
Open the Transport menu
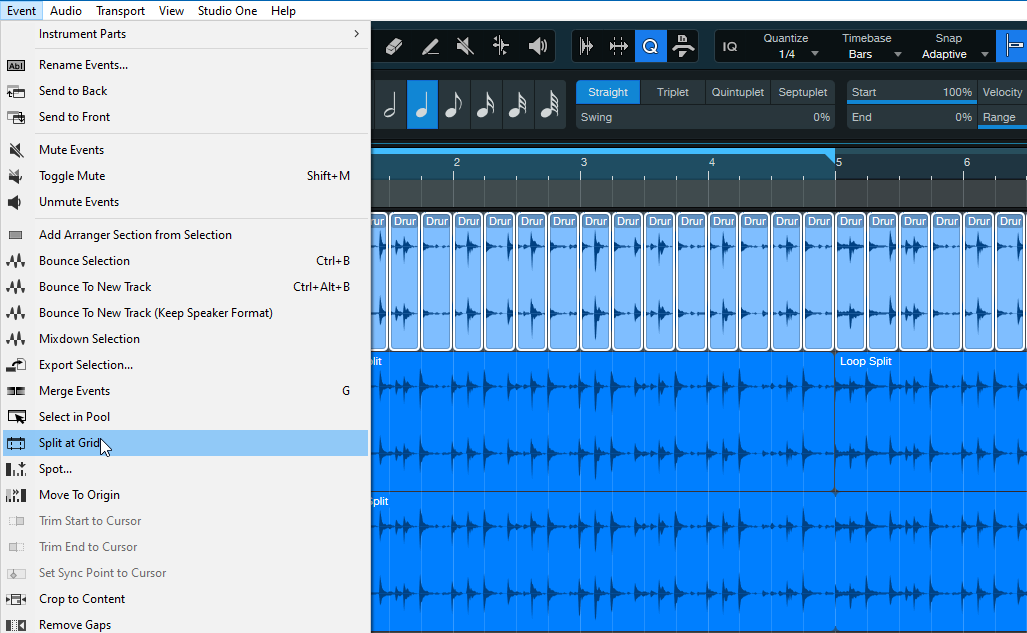pyautogui.click(x=120, y=11)
